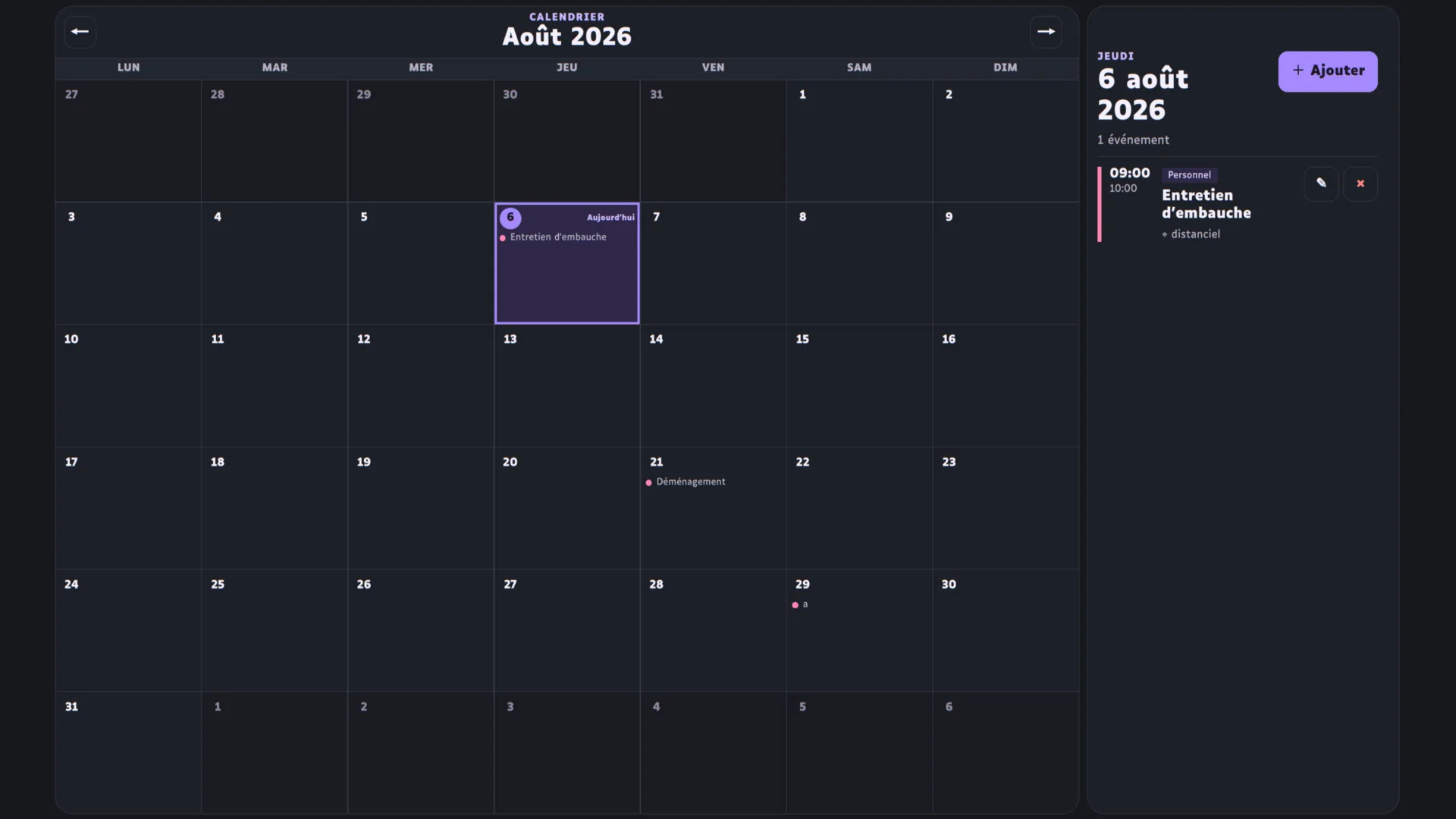Viewport: 1456px width, 819px height.
Task: Select August 13 day cell
Action: (x=566, y=386)
